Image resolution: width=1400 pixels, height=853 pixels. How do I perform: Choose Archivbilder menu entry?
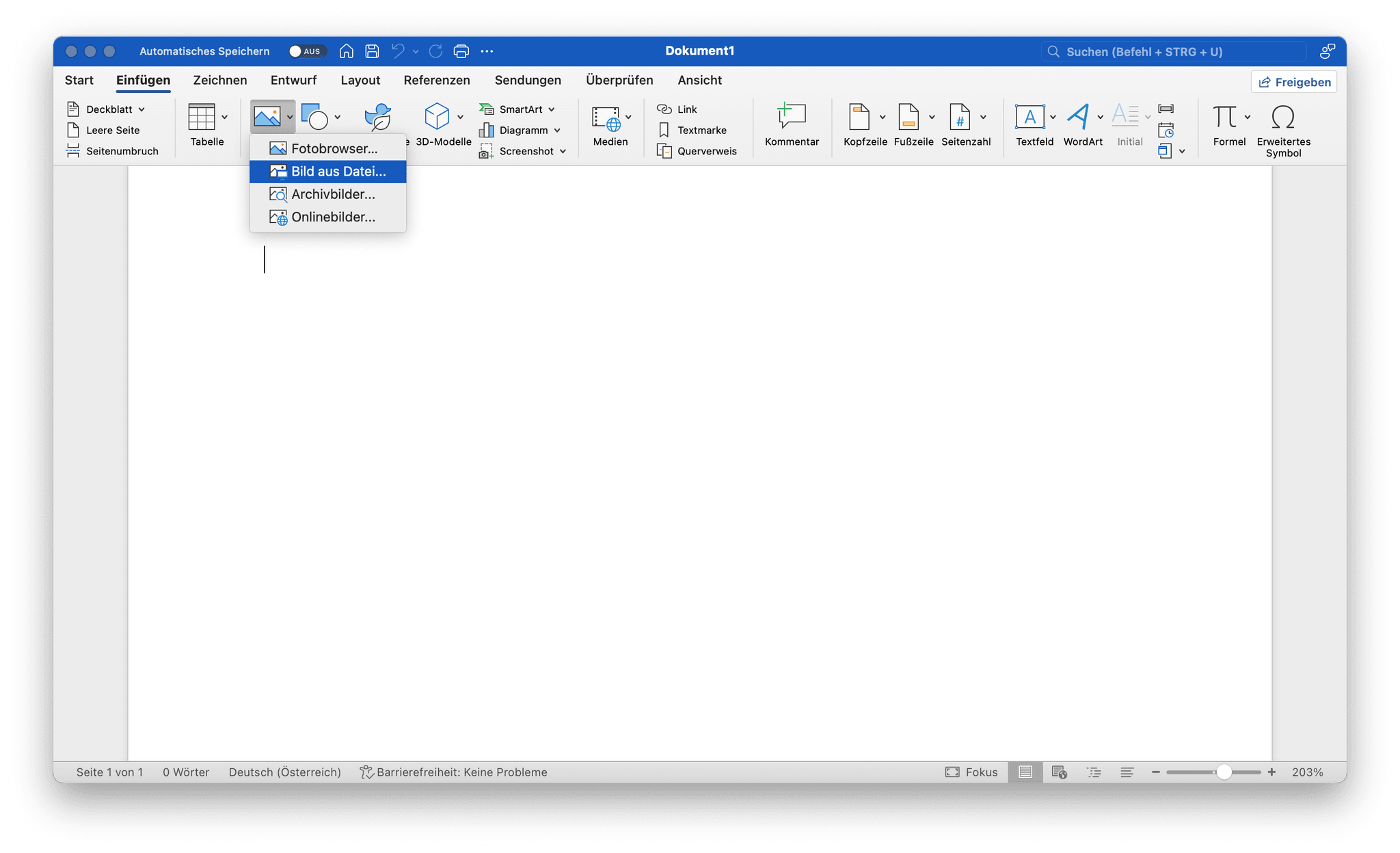pos(328,194)
